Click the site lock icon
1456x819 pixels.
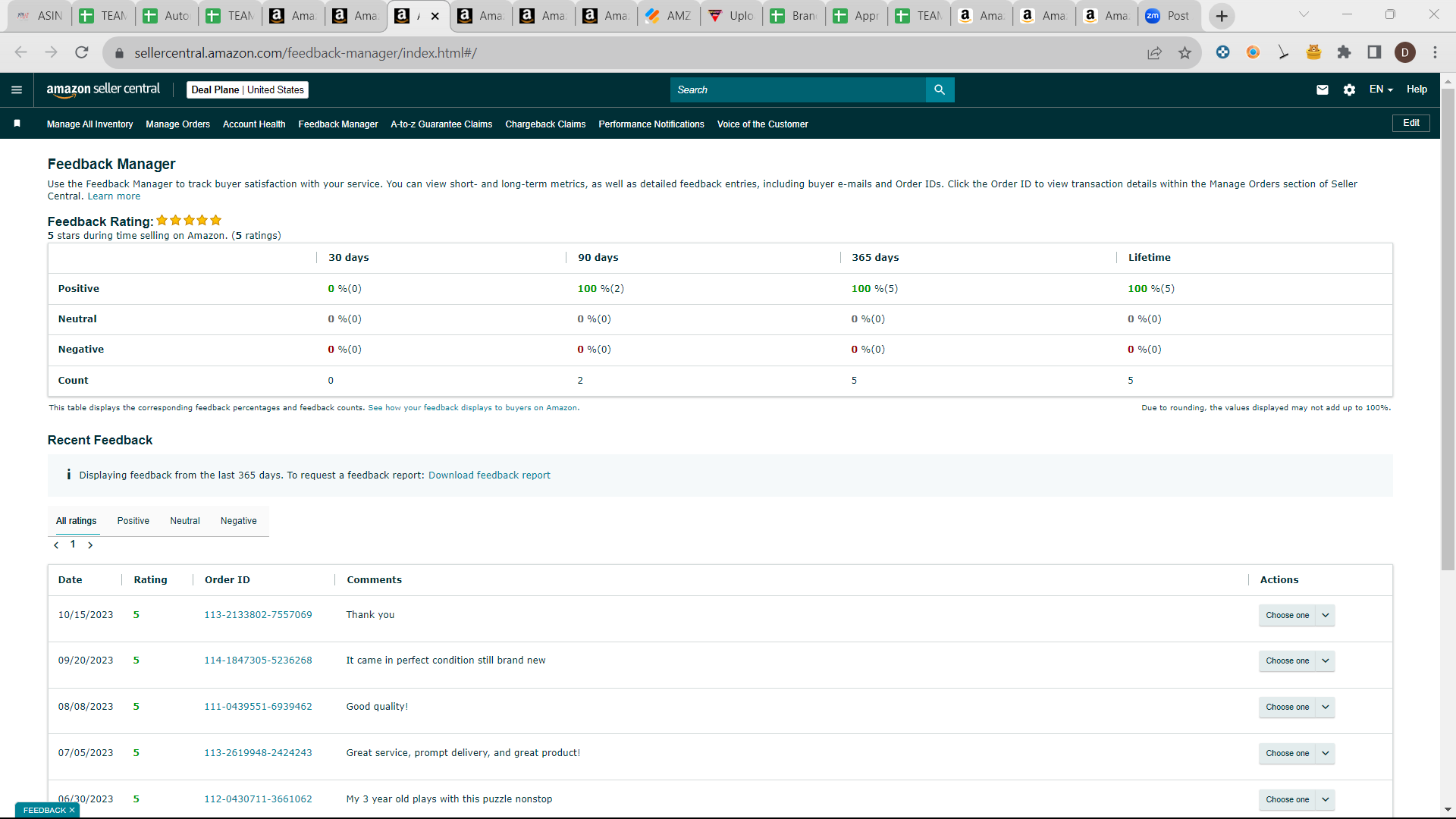[118, 53]
